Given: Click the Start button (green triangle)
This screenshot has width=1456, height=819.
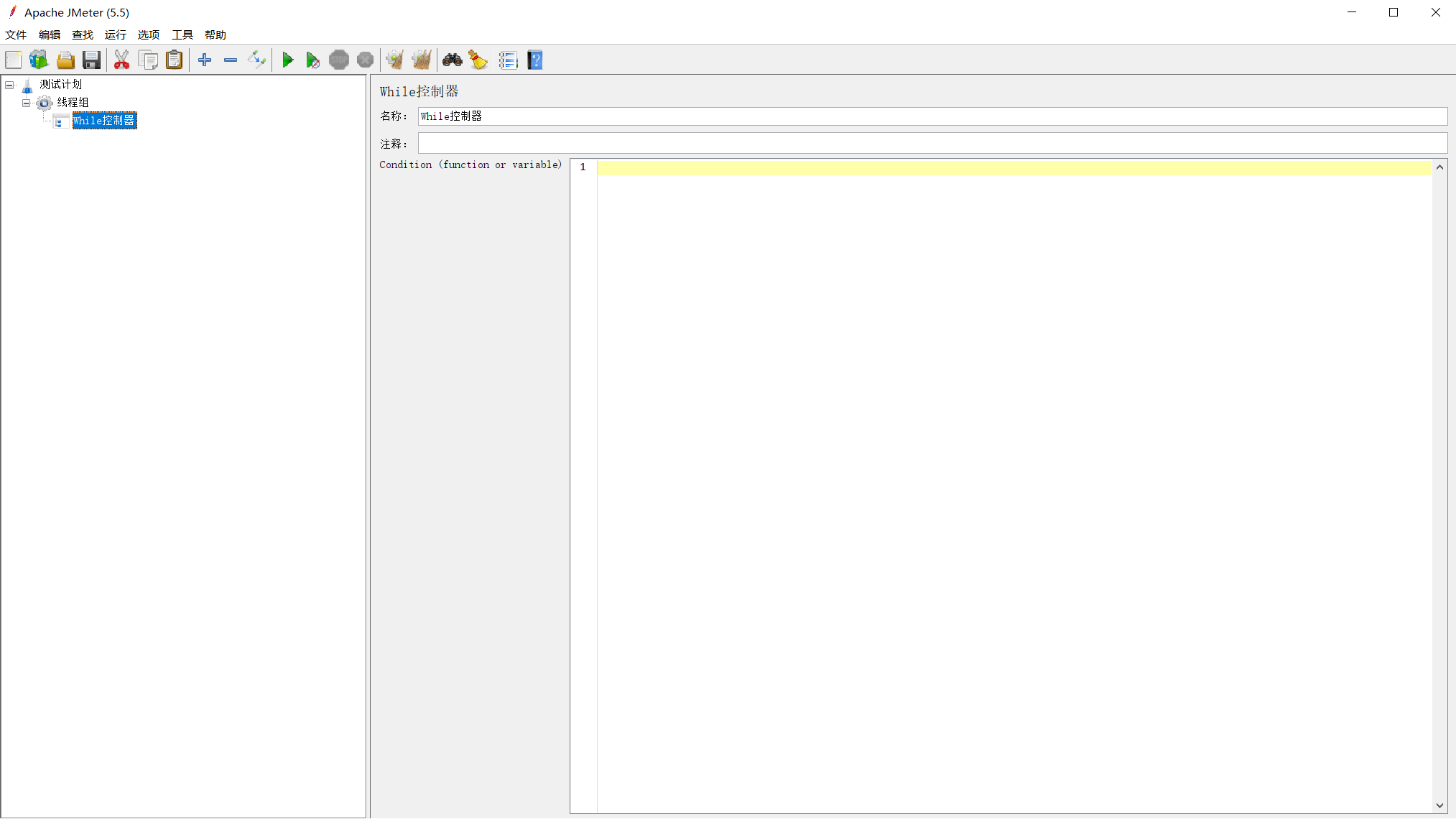Looking at the screenshot, I should click(288, 61).
